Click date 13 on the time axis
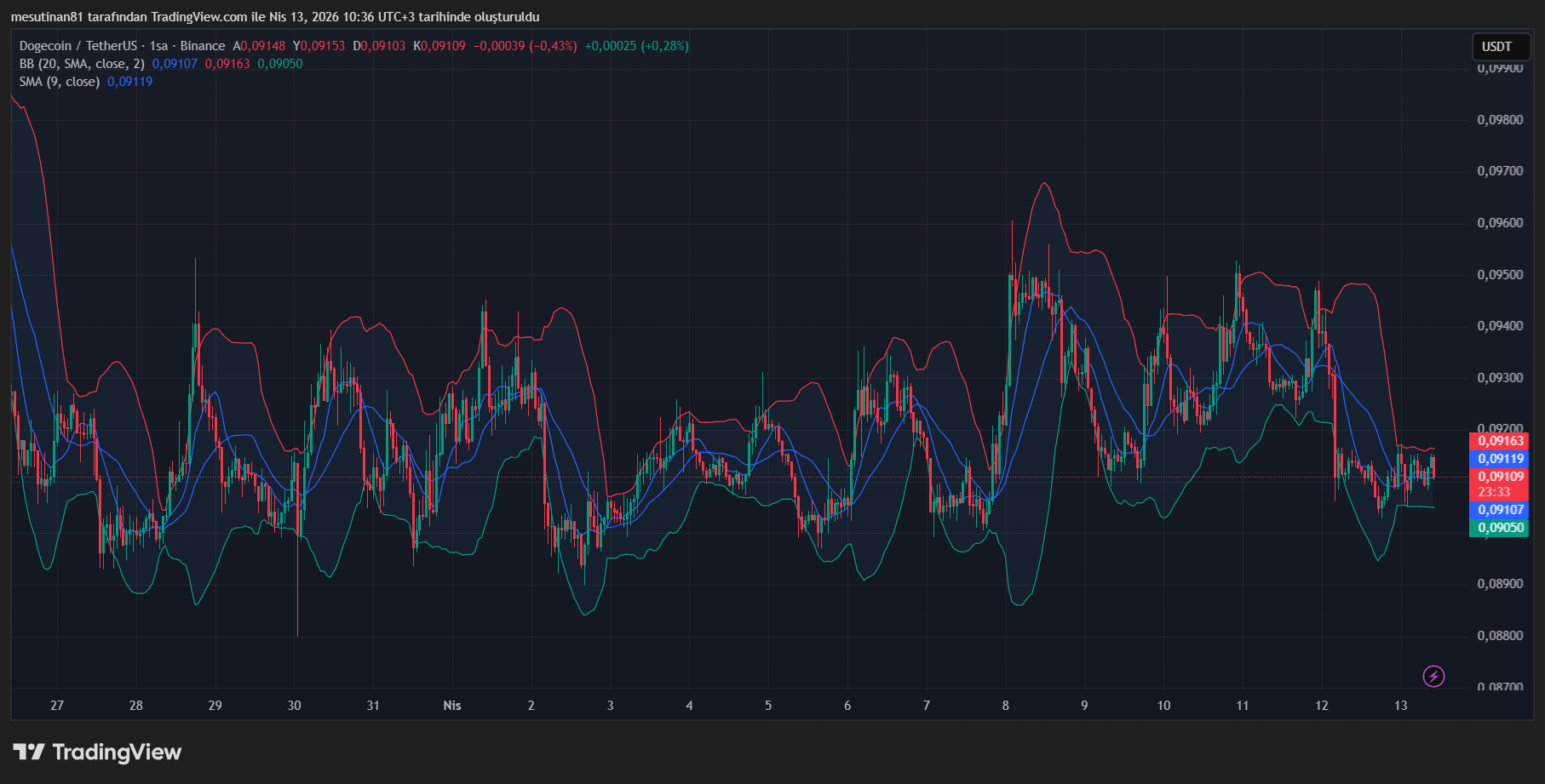The width and height of the screenshot is (1545, 784). click(x=1400, y=706)
